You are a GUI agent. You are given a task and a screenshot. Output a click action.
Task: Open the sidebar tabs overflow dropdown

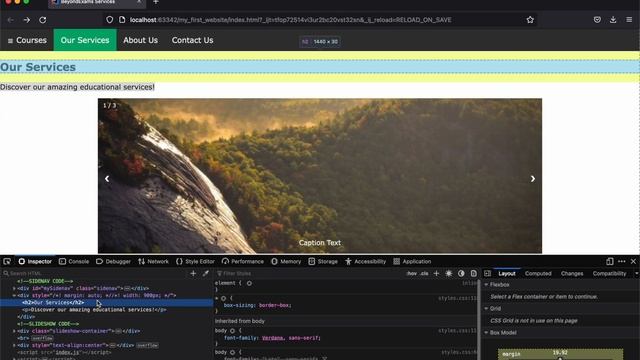pyautogui.click(x=636, y=273)
